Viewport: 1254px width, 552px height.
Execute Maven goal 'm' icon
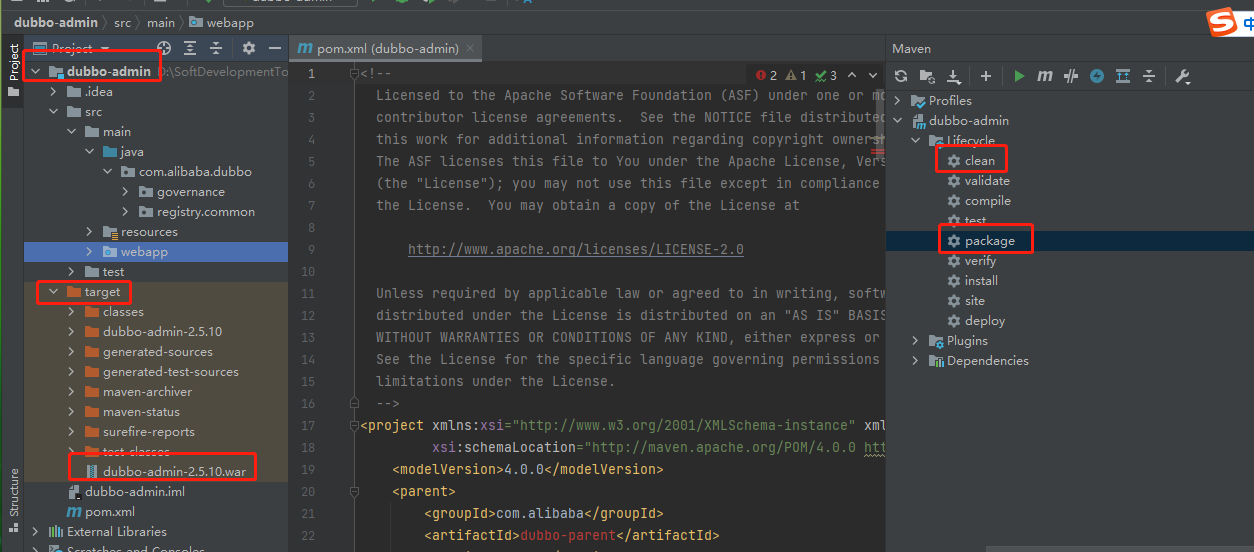click(1045, 76)
